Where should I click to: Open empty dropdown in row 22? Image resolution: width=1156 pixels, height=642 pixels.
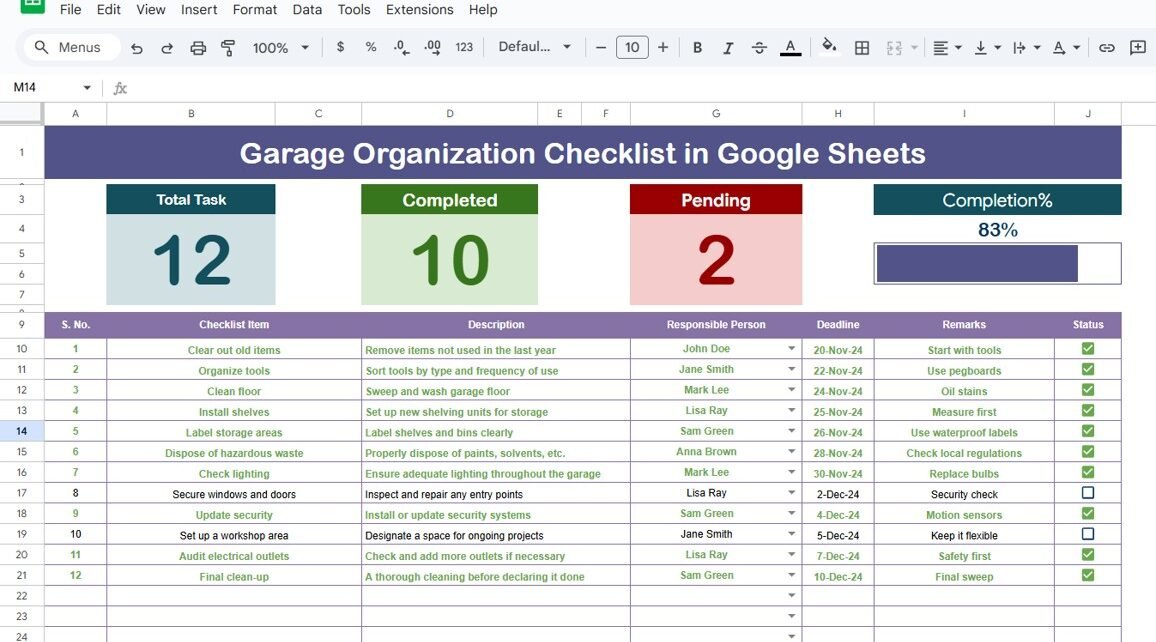(x=791, y=596)
